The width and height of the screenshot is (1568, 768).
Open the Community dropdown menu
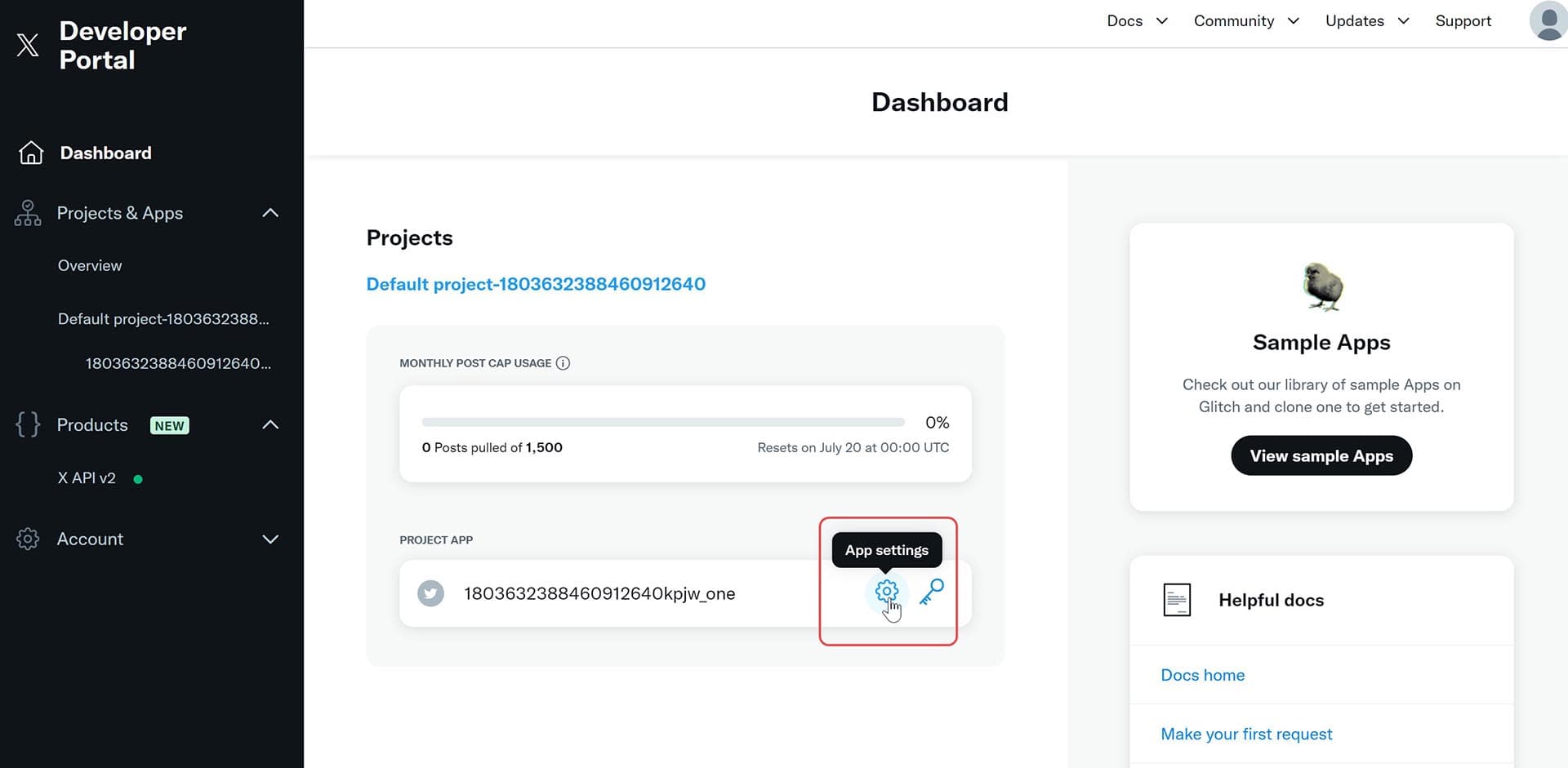click(1245, 21)
